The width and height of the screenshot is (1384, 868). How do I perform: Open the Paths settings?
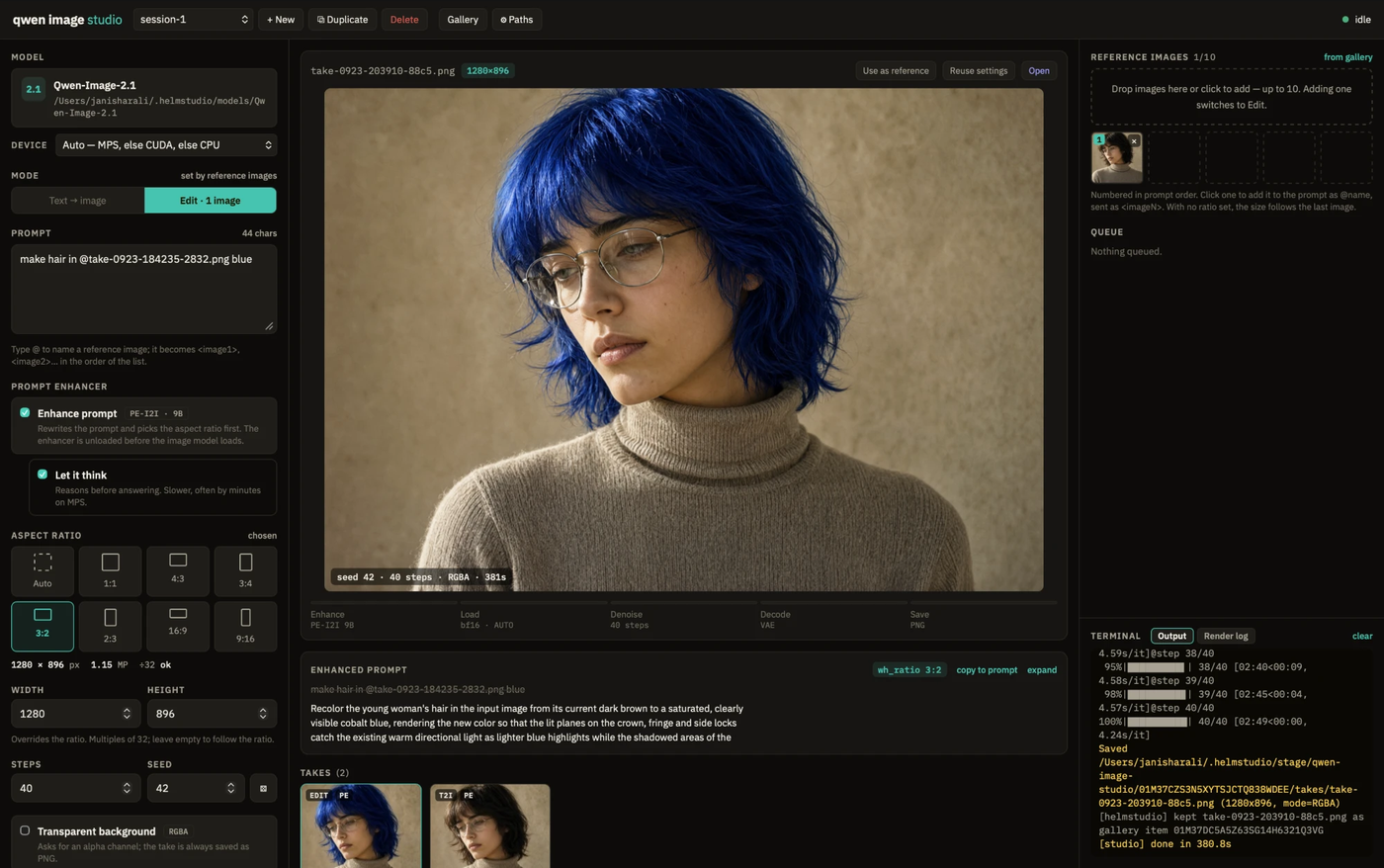coord(516,20)
